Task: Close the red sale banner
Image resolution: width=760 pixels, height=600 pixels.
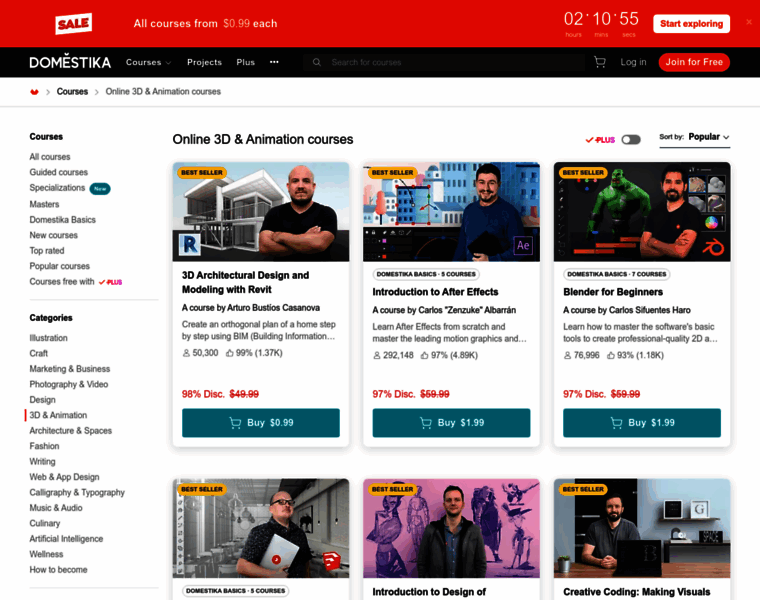Action: click(x=748, y=22)
